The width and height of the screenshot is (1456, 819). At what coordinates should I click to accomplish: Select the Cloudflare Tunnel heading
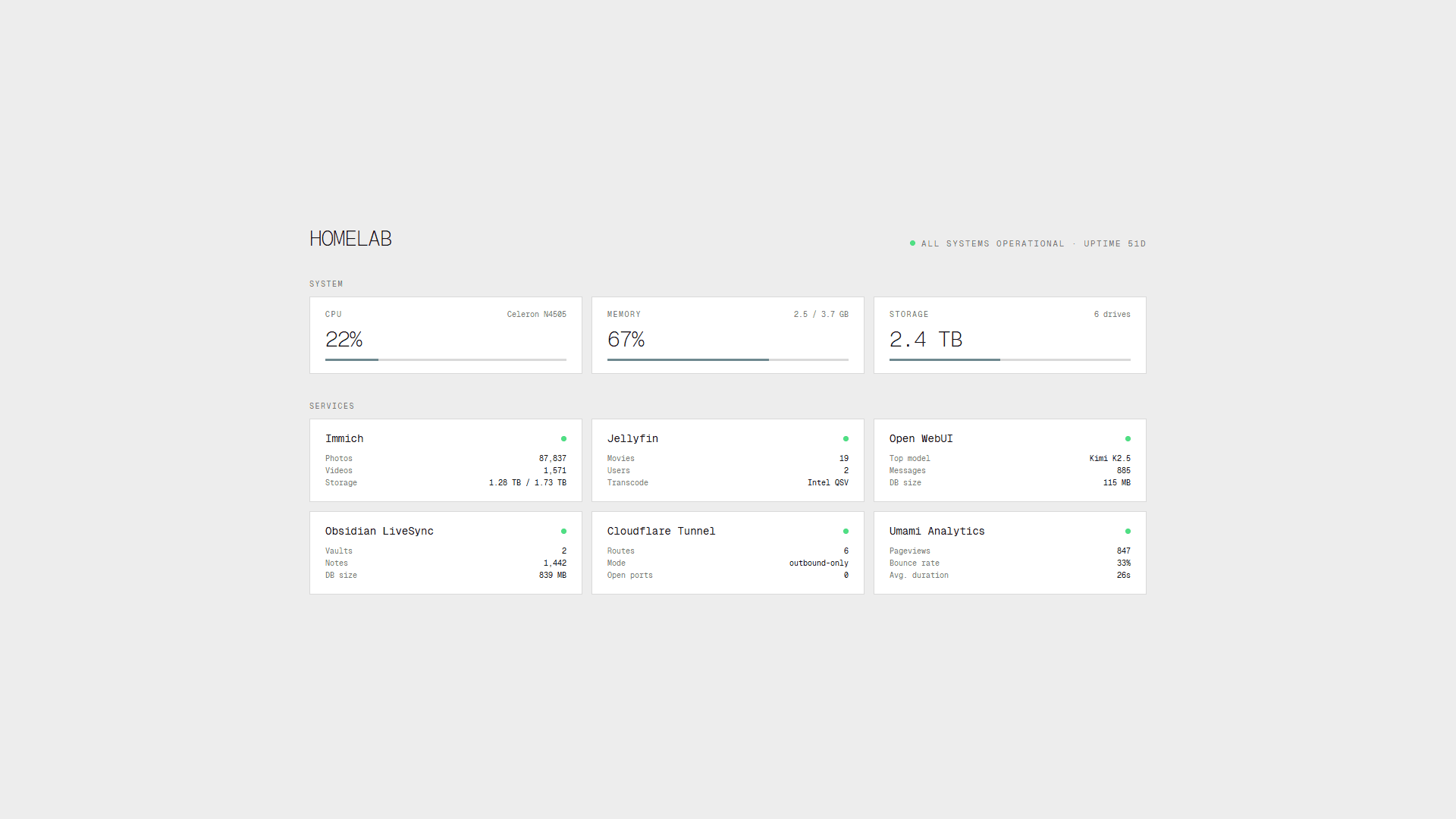click(661, 531)
